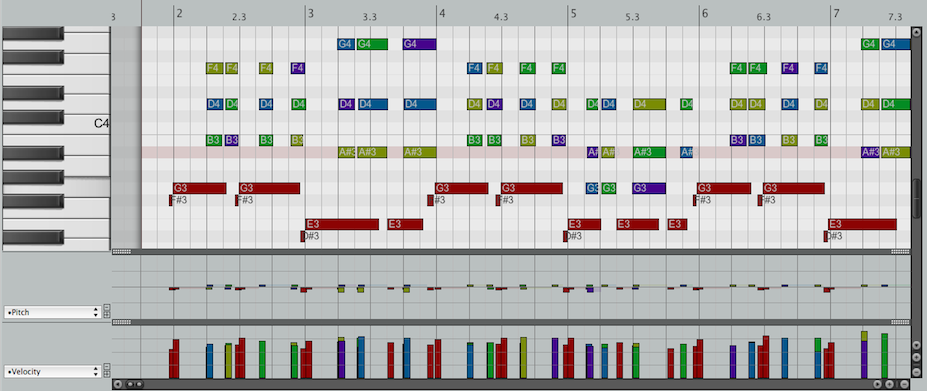Image resolution: width=927 pixels, height=391 pixels.
Task: Click the remove-lane minus icon beside Pitch
Action: point(107,307)
